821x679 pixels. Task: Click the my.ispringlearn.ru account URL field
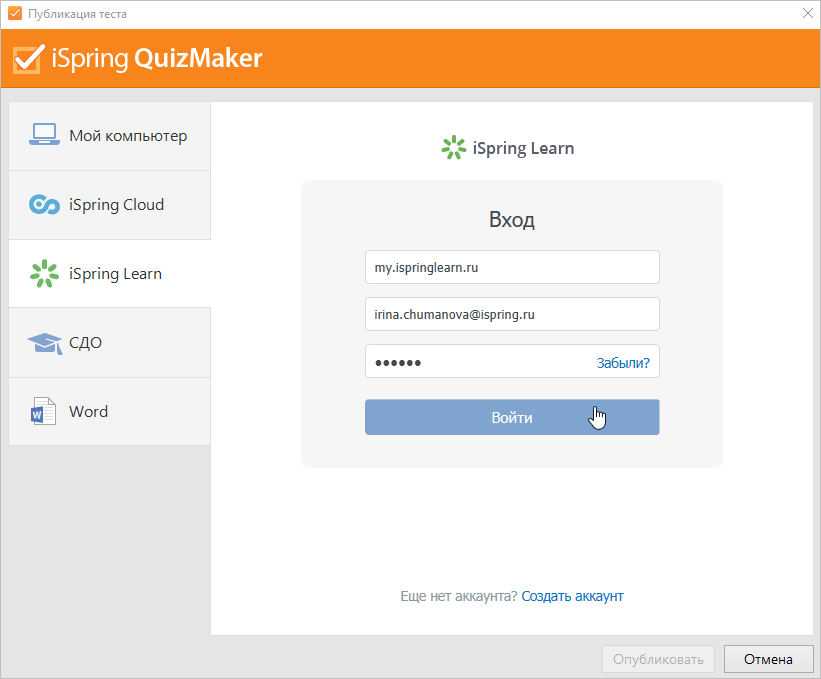click(512, 267)
